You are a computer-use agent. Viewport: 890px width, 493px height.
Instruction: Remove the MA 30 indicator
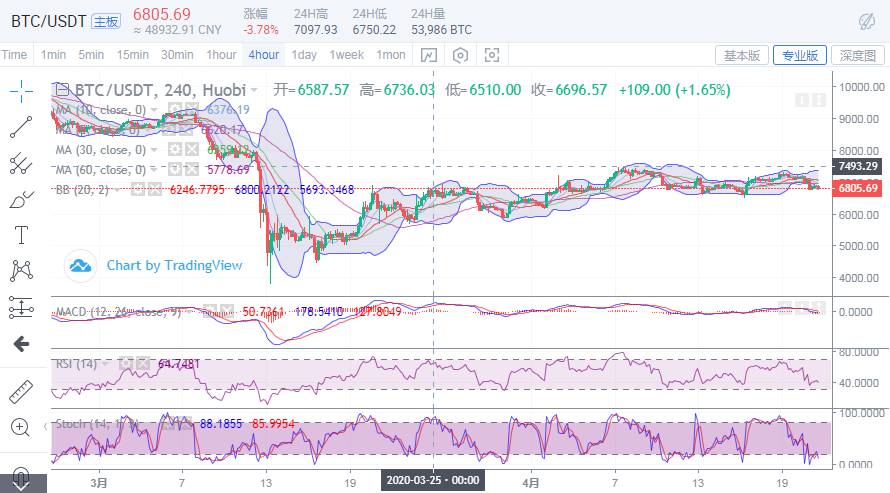pos(192,150)
